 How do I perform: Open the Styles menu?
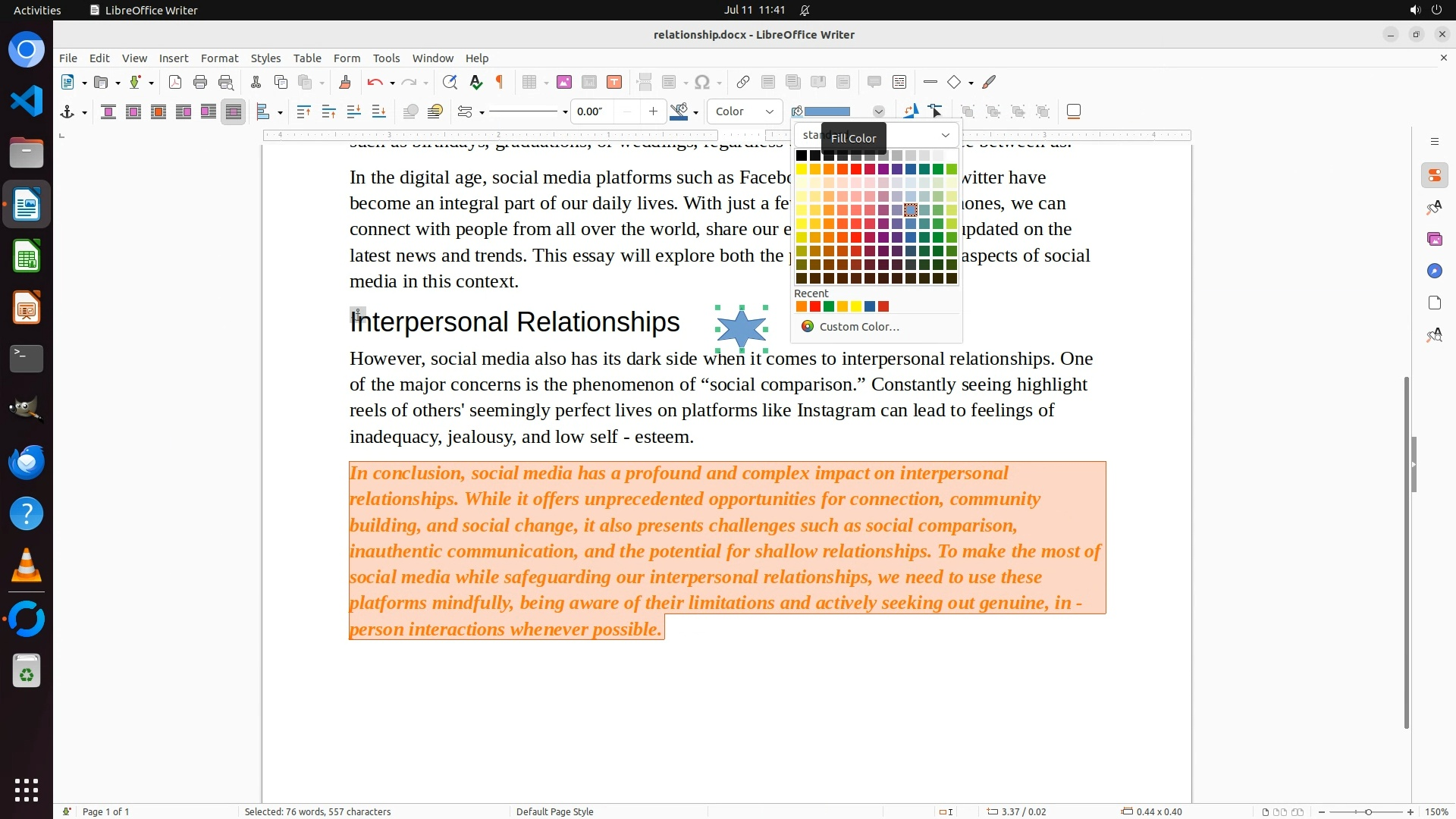tap(265, 58)
